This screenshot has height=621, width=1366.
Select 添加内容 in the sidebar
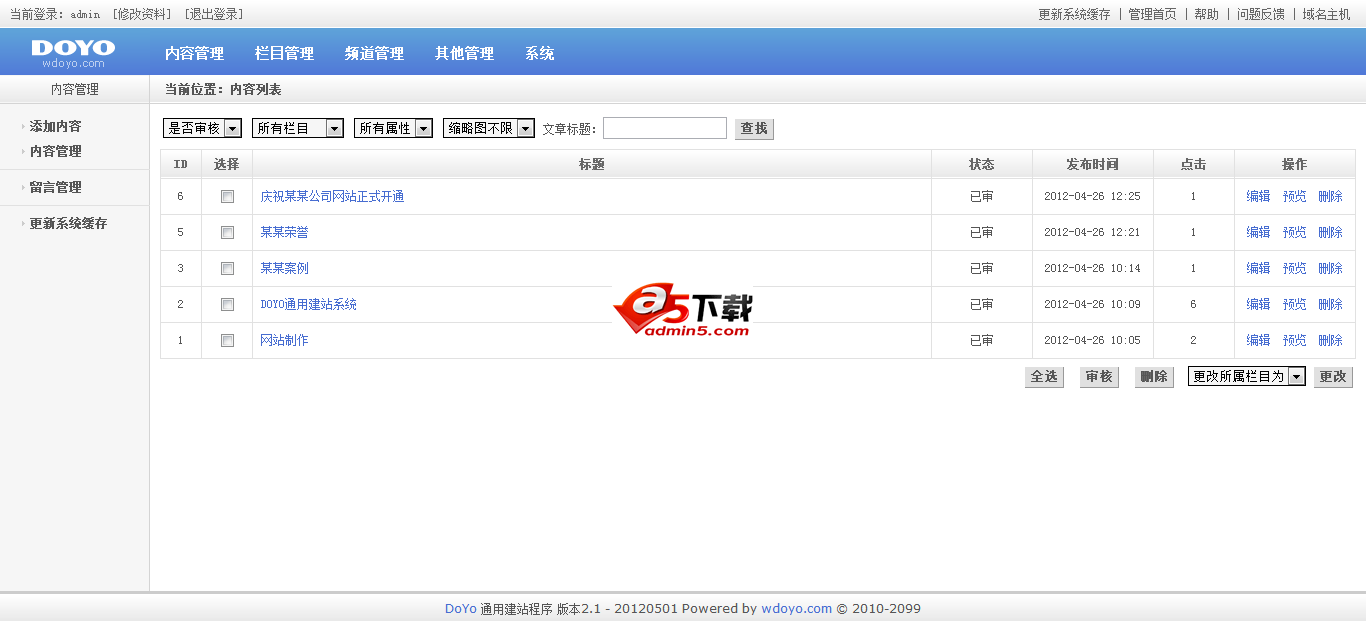[55, 127]
